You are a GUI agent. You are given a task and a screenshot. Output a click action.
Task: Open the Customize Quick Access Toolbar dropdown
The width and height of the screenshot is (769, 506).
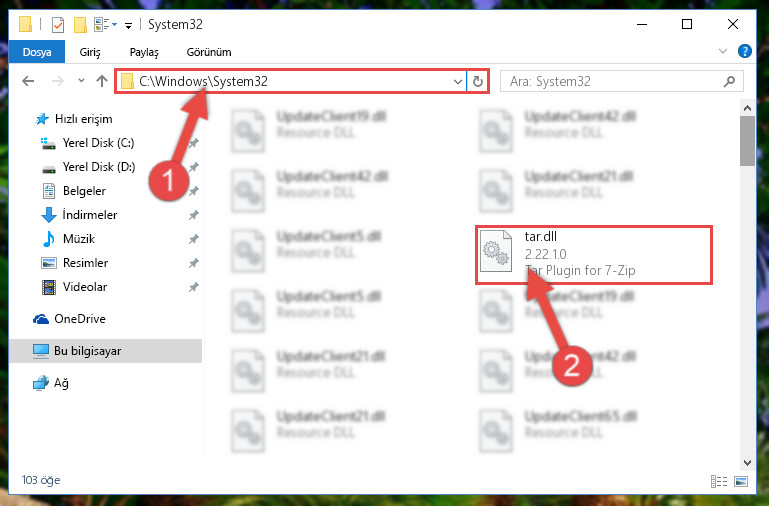click(x=128, y=25)
